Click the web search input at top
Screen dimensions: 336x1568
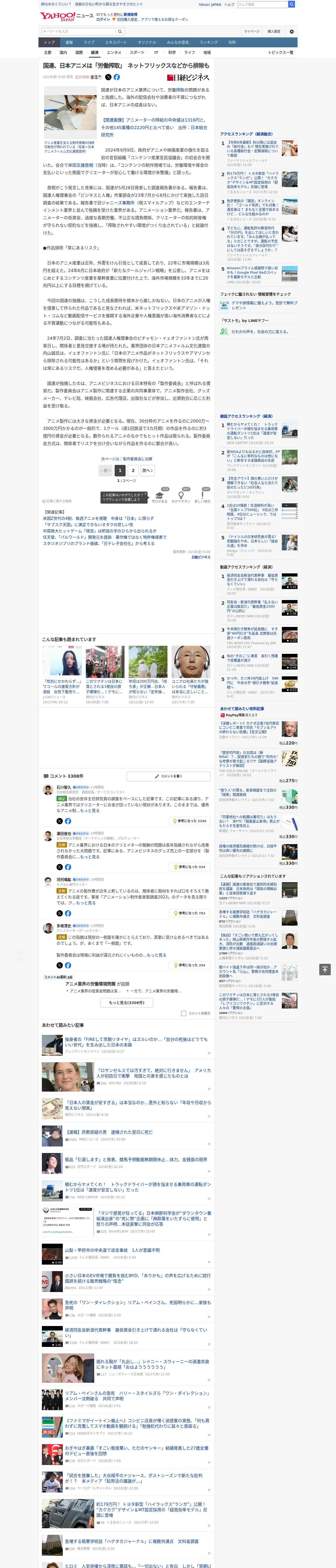click(263, 4)
